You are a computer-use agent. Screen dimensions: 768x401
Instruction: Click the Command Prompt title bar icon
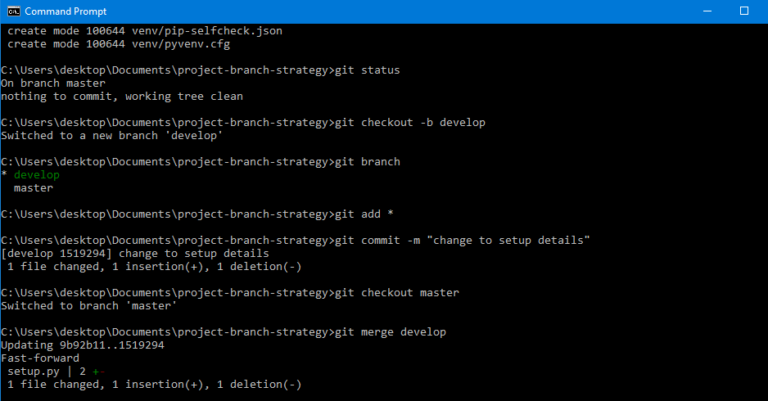[x=12, y=11]
